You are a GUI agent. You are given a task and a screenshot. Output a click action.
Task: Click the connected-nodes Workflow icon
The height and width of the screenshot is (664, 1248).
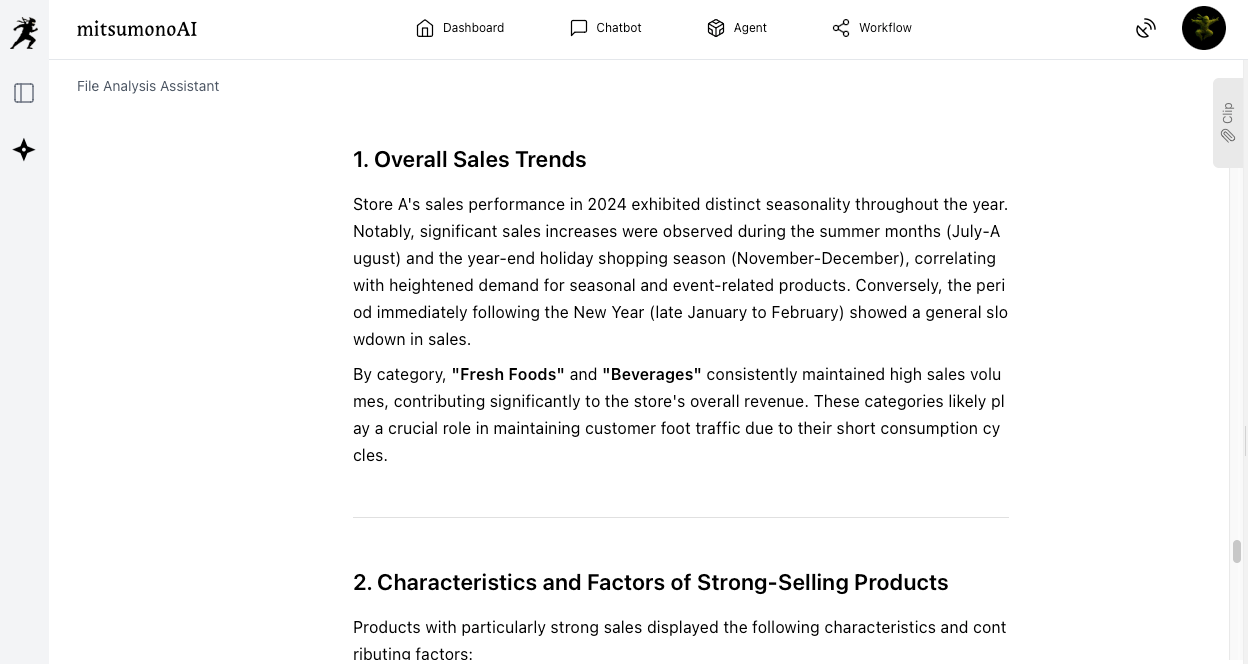841,28
